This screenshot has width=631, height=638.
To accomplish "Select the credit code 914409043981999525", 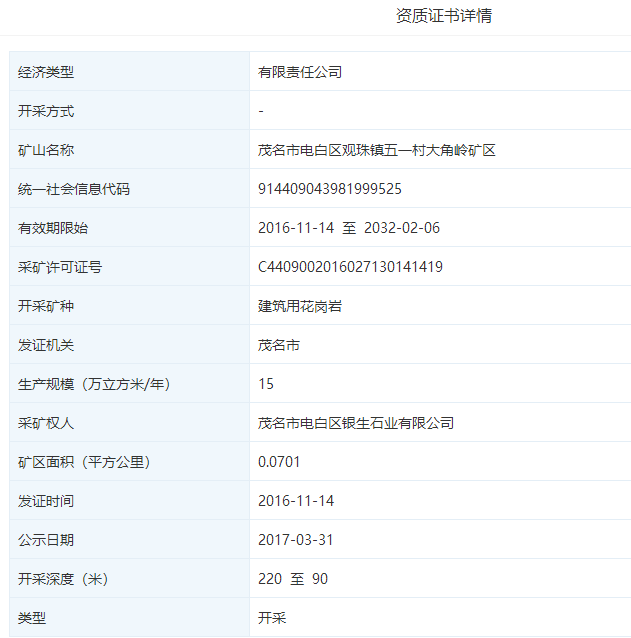I will [x=329, y=189].
